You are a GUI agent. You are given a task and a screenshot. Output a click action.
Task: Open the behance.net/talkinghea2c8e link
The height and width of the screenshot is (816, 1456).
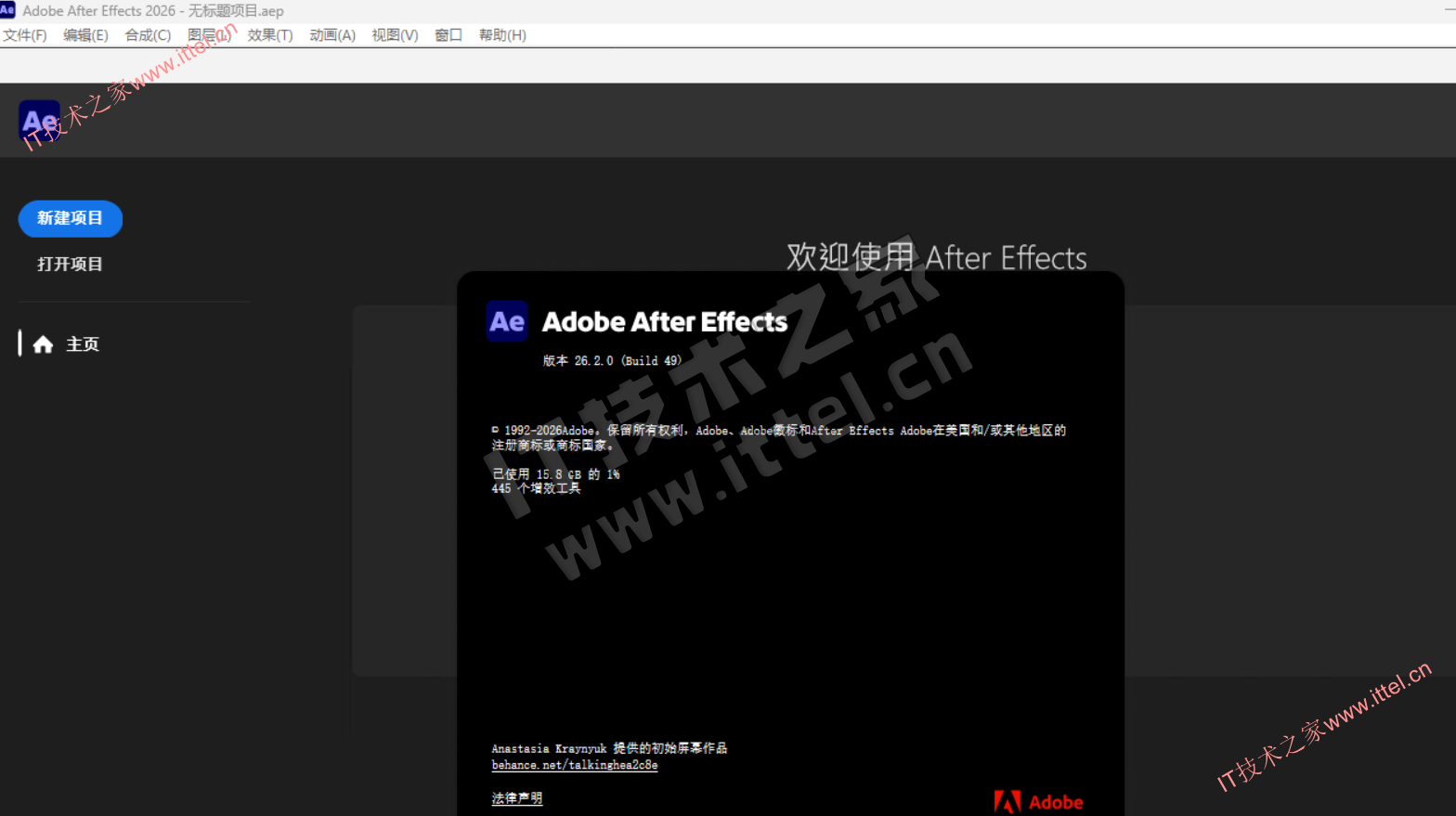point(575,765)
